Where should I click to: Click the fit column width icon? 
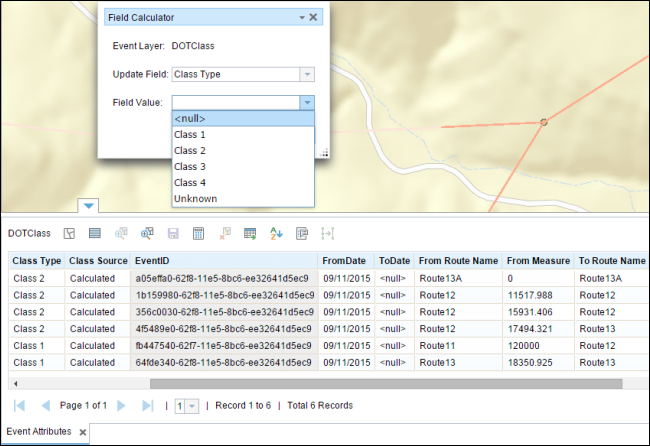click(x=327, y=233)
